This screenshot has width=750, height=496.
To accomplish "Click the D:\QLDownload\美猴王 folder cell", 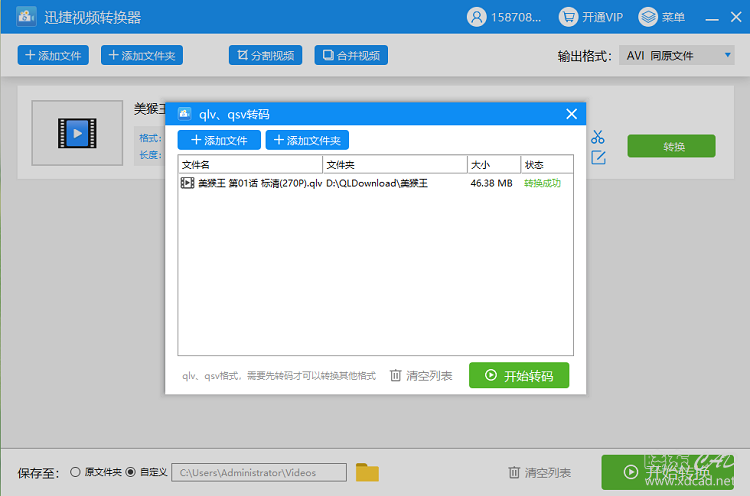I will 377,183.
